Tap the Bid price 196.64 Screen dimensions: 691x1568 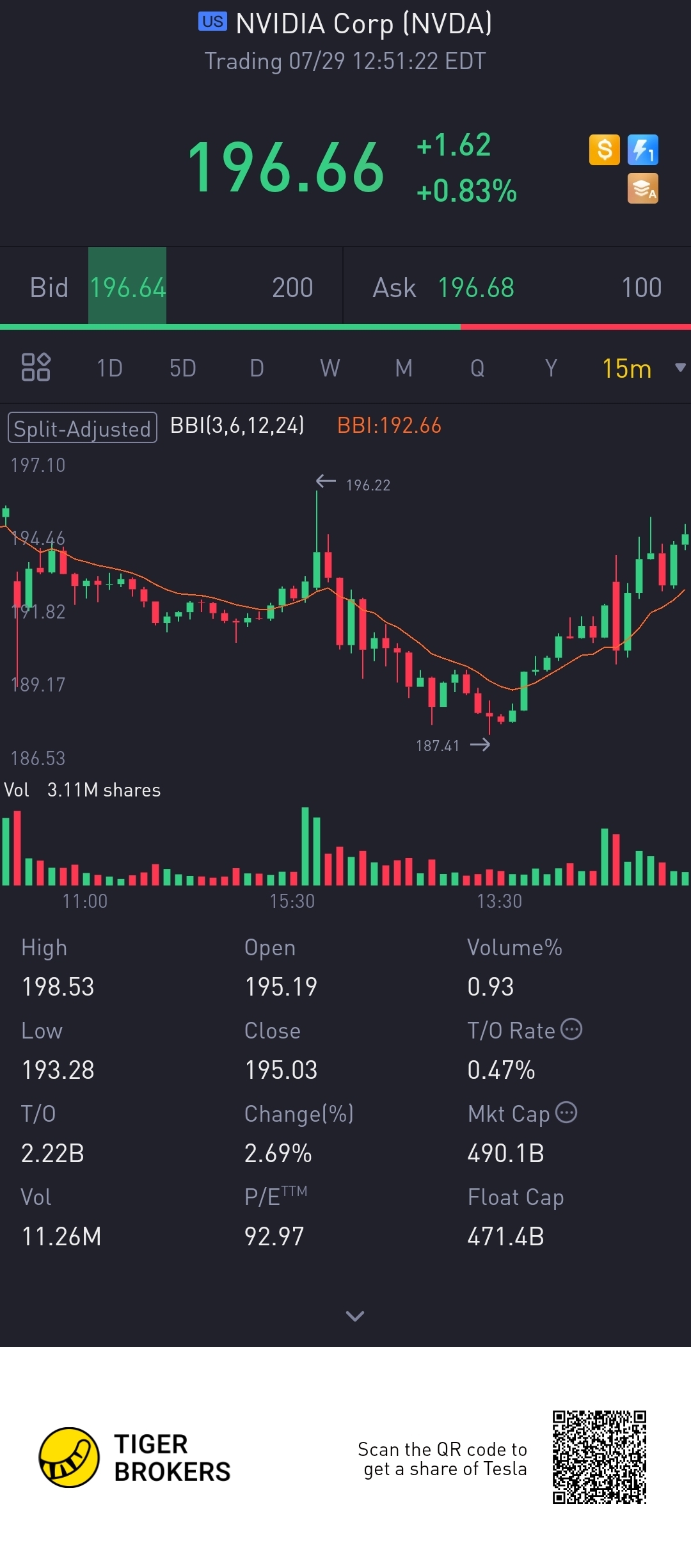coord(127,287)
